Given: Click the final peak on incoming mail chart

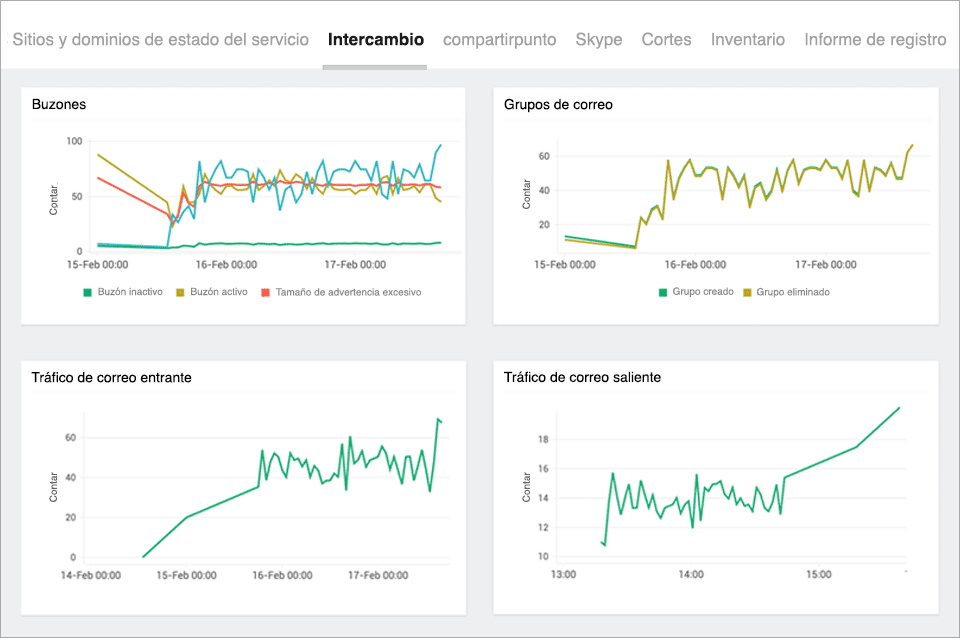Looking at the screenshot, I should pos(439,420).
